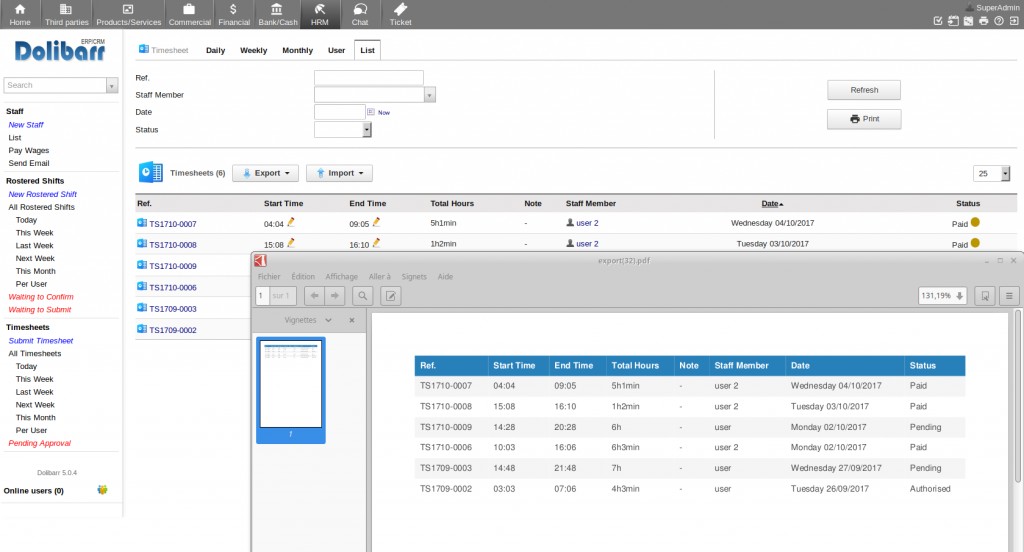Switch to the Weekly timesheet tab

click(x=253, y=50)
